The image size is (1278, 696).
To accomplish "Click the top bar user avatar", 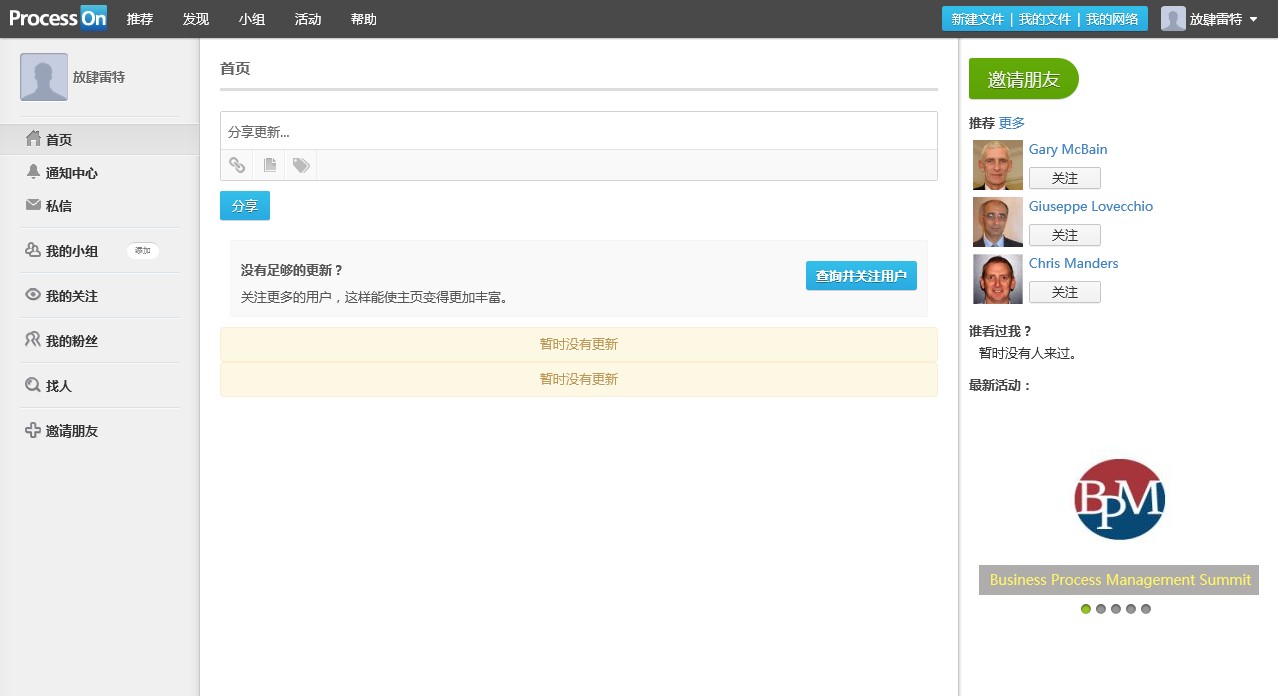I will click(x=1173, y=18).
